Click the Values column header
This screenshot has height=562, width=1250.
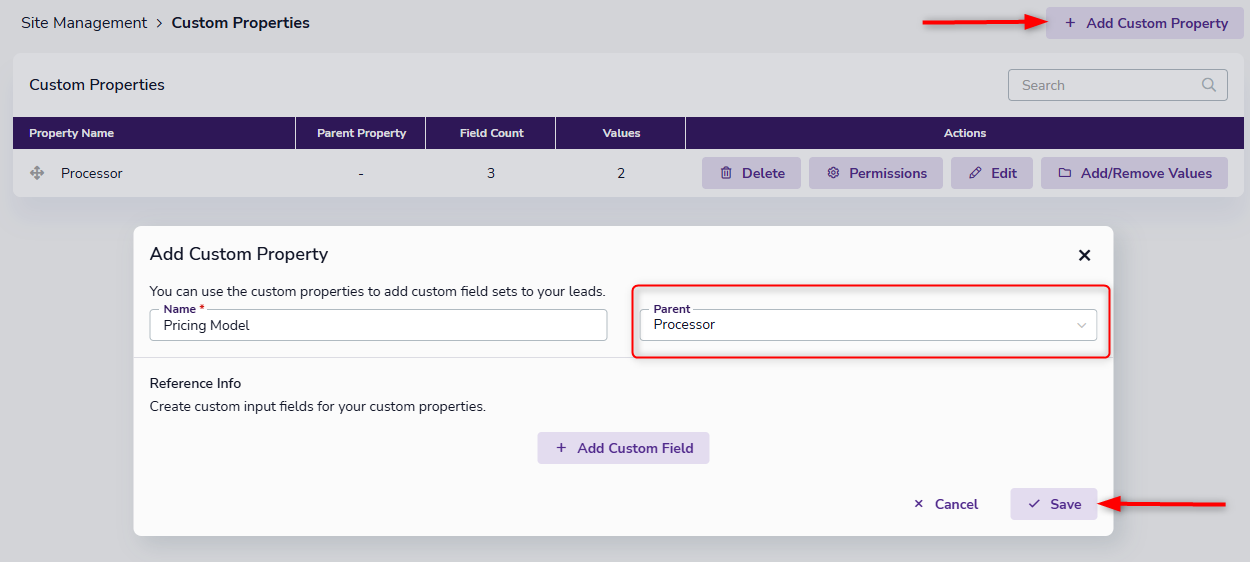pyautogui.click(x=621, y=133)
